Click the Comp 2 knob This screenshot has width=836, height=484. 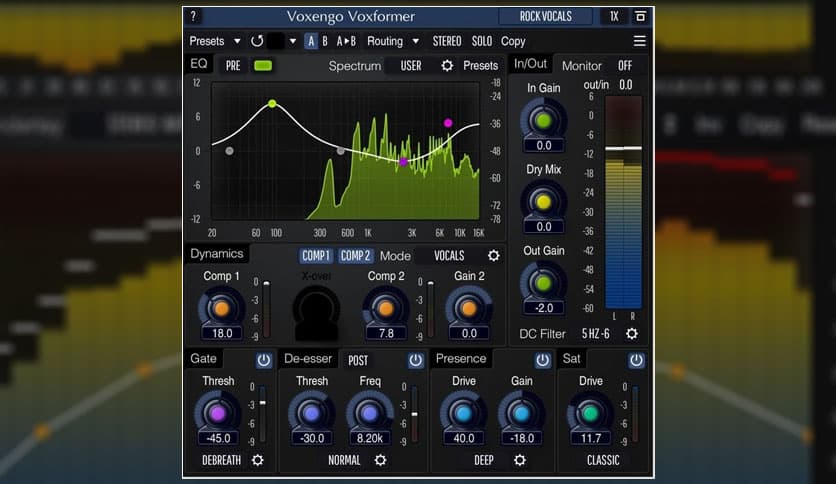386,309
